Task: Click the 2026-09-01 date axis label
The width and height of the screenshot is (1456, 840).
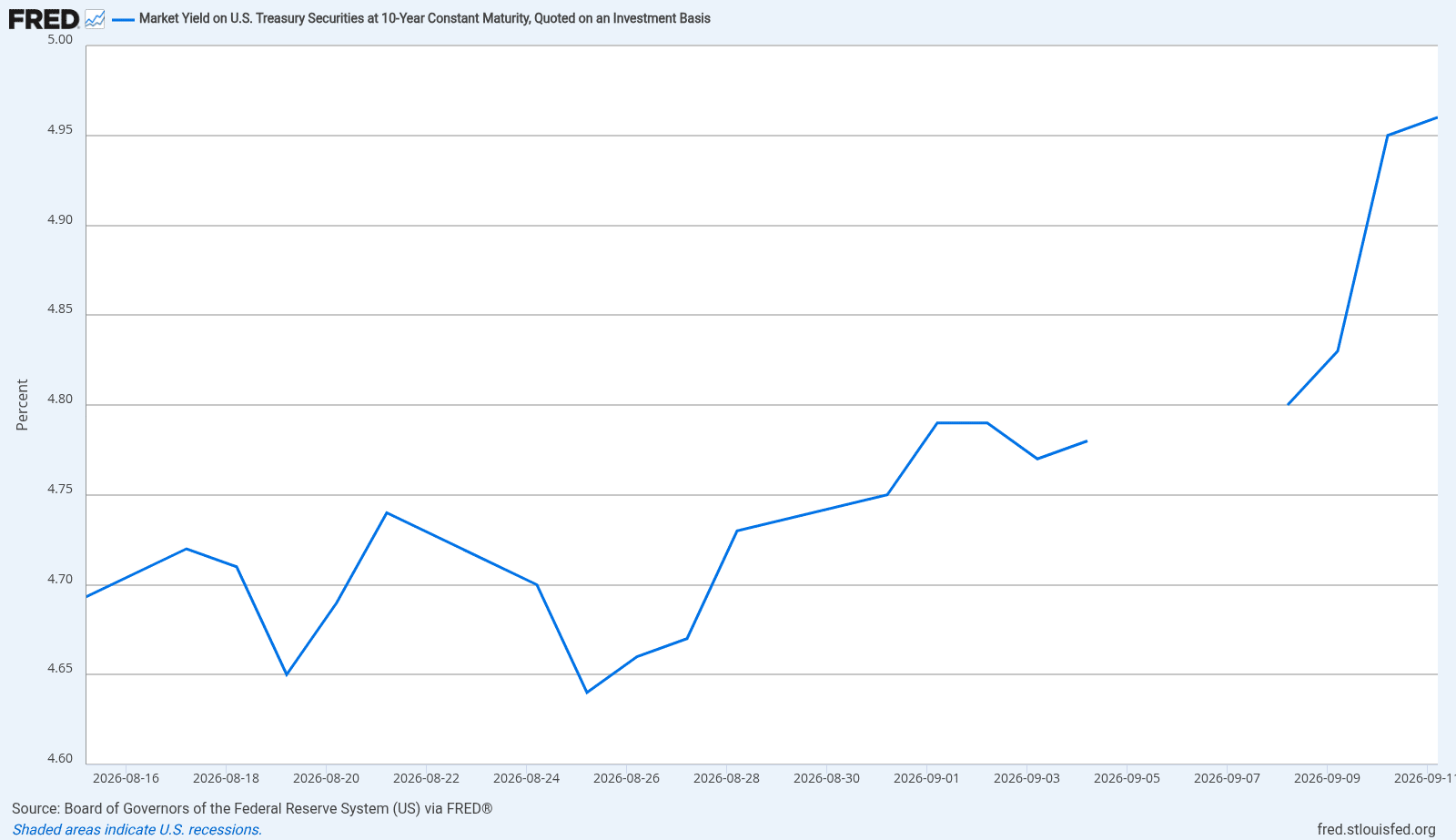Action: click(926, 778)
